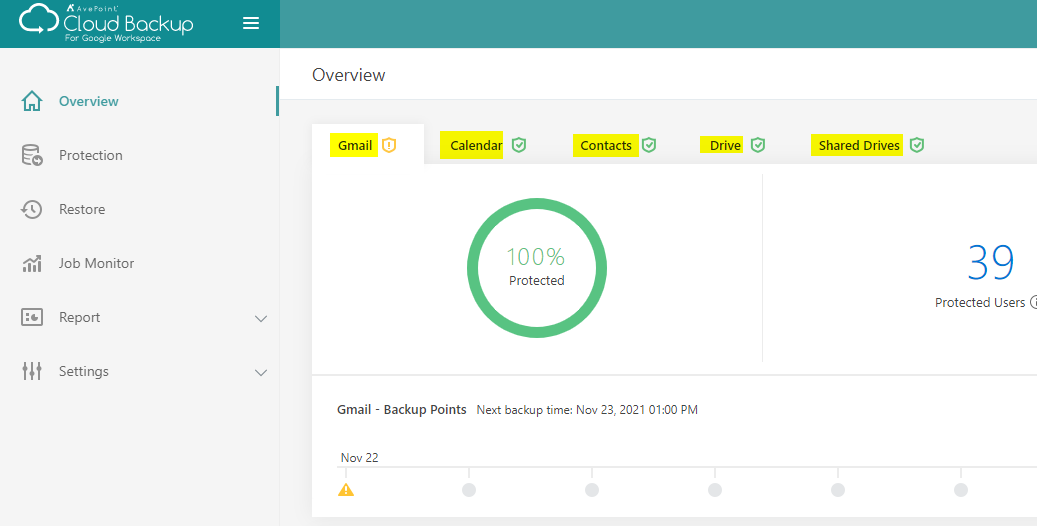Open the Shared Drives tab
The image size is (1037, 526).
pyautogui.click(x=859, y=145)
